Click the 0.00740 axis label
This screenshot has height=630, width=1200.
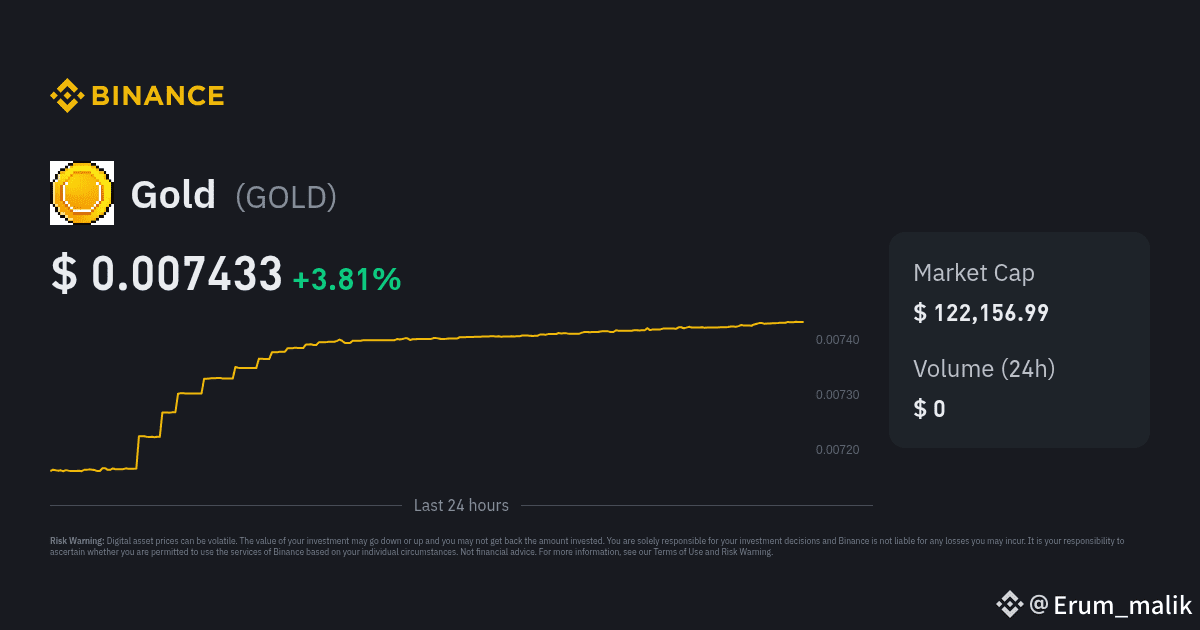click(837, 340)
